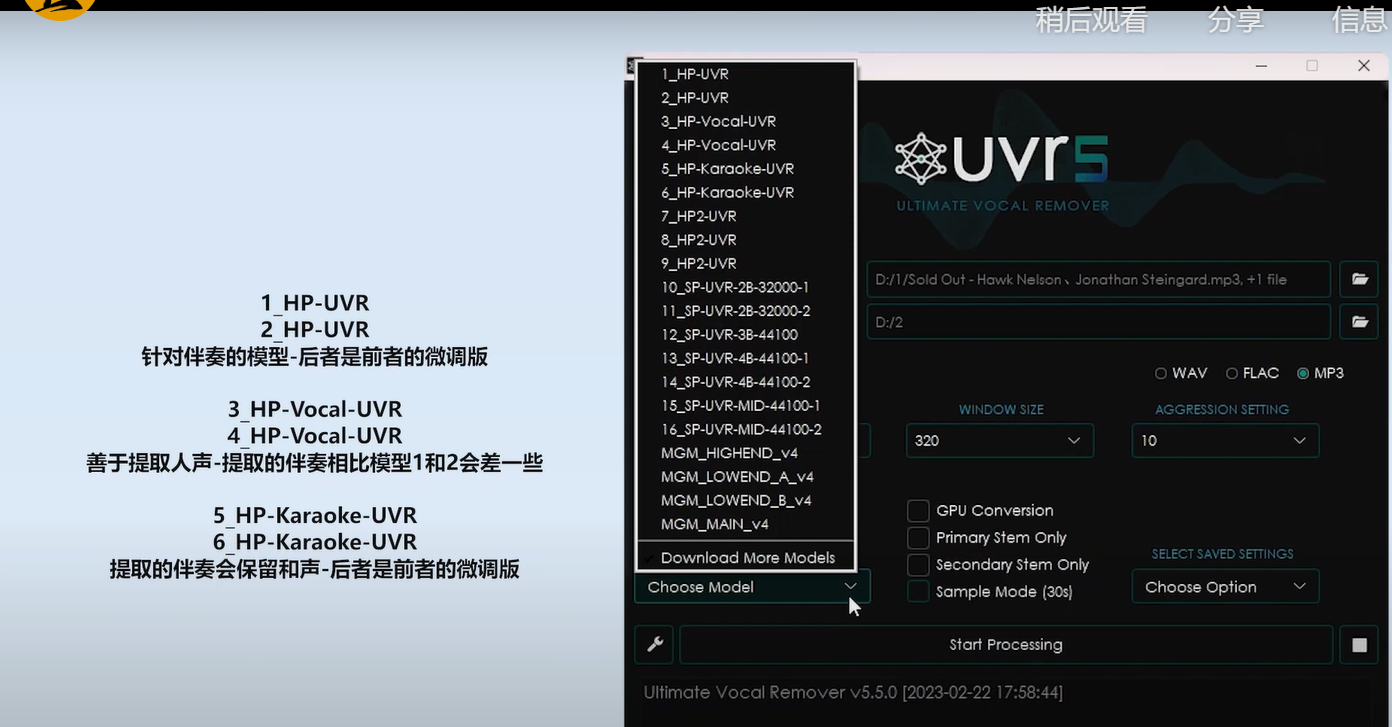Open the input folder browse icon
The width and height of the screenshot is (1392, 727).
coord(1360,279)
